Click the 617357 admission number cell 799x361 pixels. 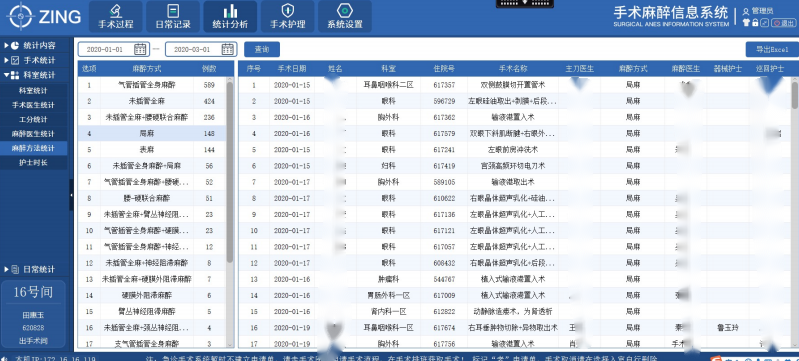(x=444, y=85)
